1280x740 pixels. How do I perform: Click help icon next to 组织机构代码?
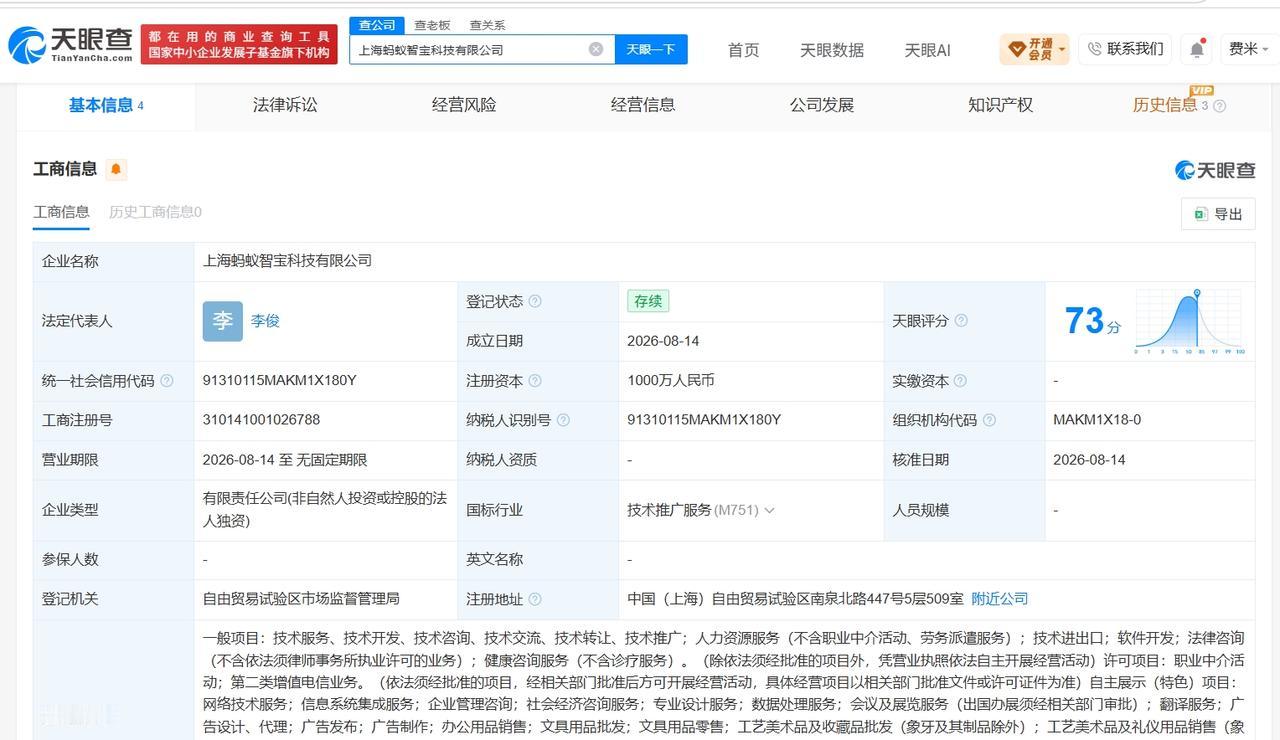coord(989,420)
